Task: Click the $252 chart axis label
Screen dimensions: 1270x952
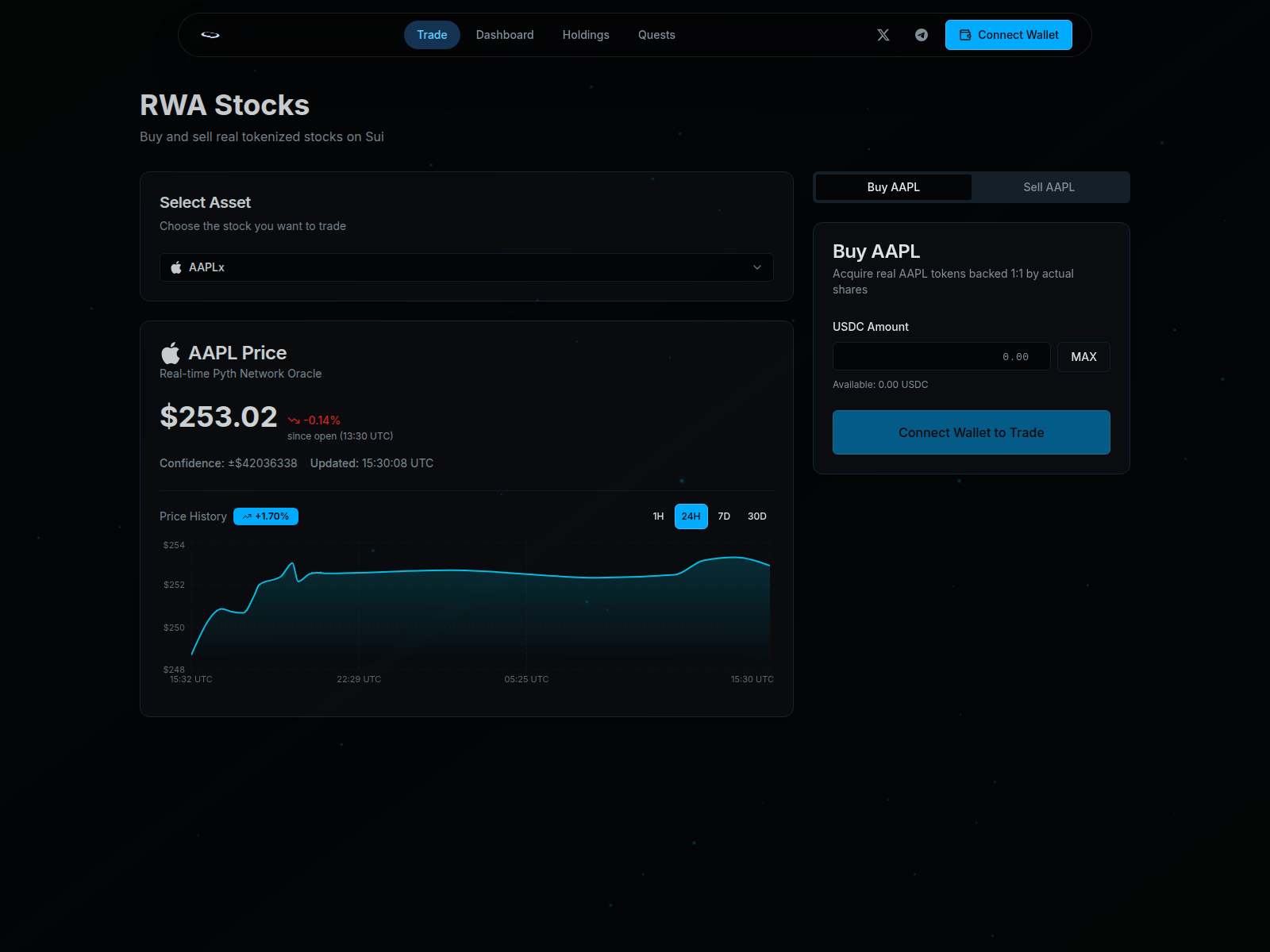Action: point(174,585)
